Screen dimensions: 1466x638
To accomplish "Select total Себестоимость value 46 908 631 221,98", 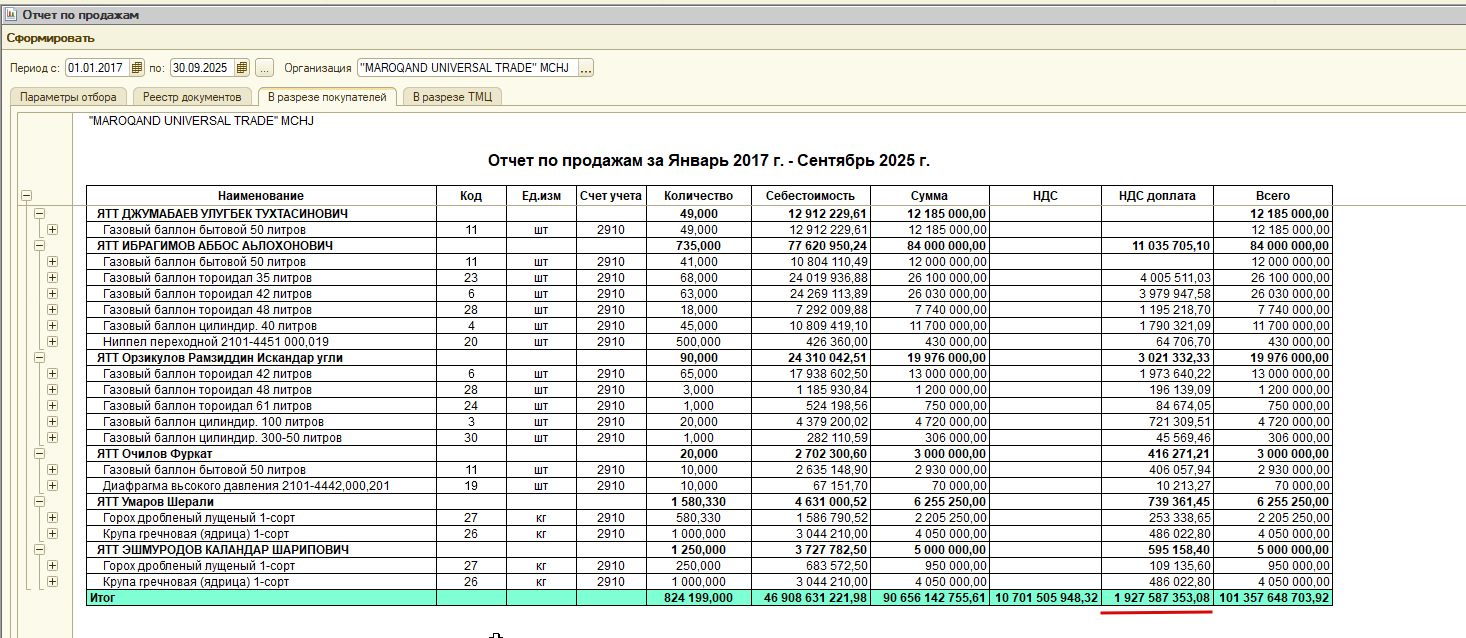I will click(x=810, y=597).
